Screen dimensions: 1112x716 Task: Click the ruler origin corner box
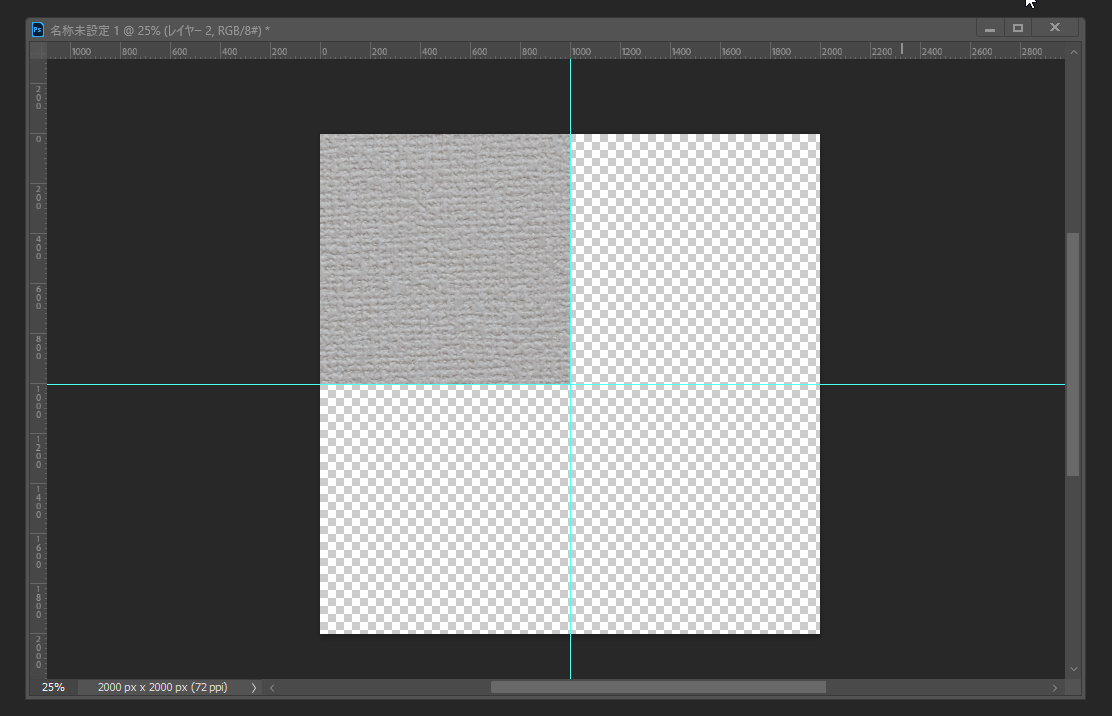tap(38, 51)
